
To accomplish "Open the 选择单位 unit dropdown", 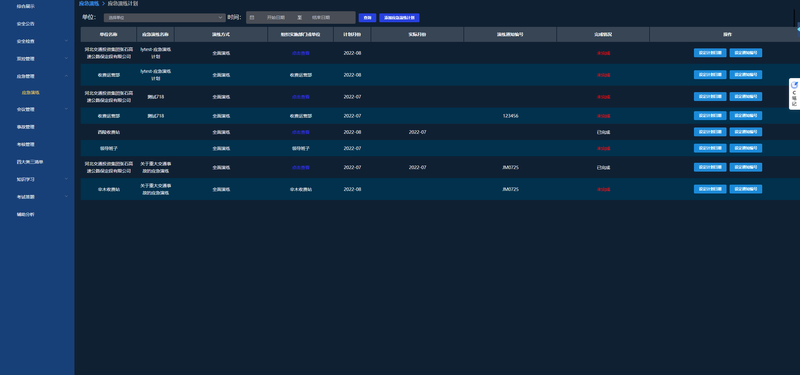I will [x=164, y=17].
